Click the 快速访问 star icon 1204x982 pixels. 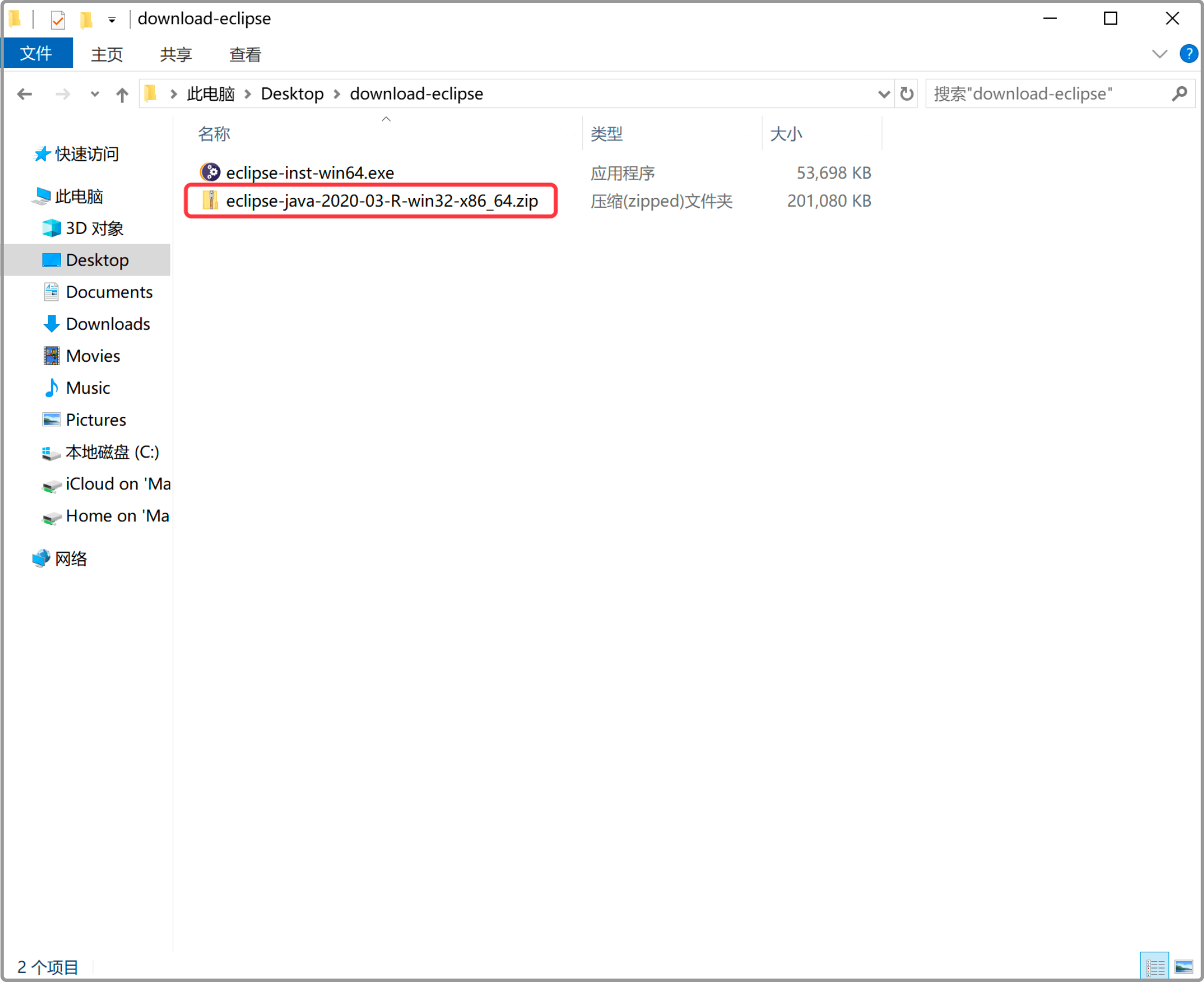tap(41, 154)
